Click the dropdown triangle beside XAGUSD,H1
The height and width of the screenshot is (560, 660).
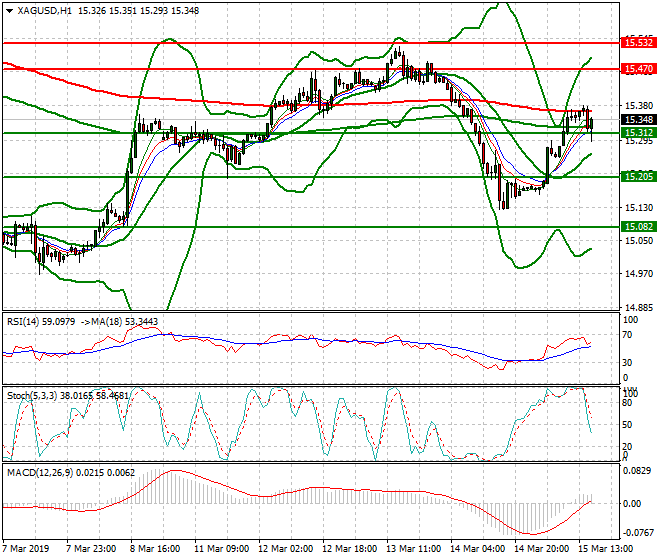pos(9,10)
